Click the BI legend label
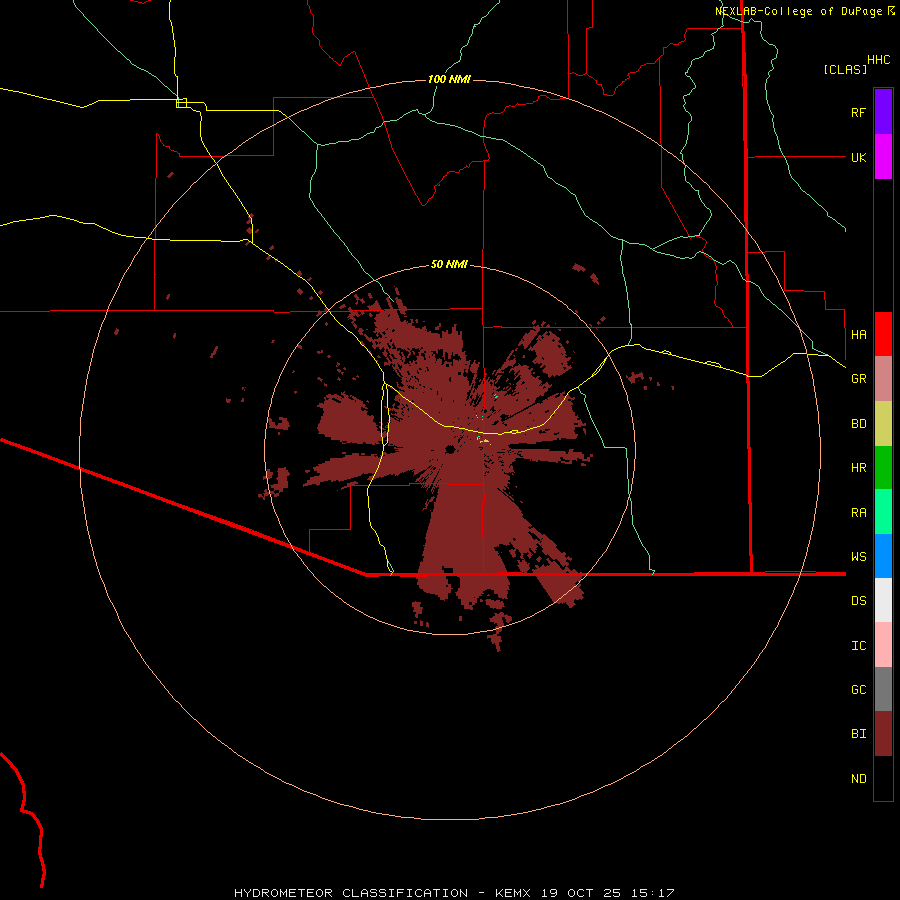Screen dimensions: 900x900 click(x=858, y=734)
